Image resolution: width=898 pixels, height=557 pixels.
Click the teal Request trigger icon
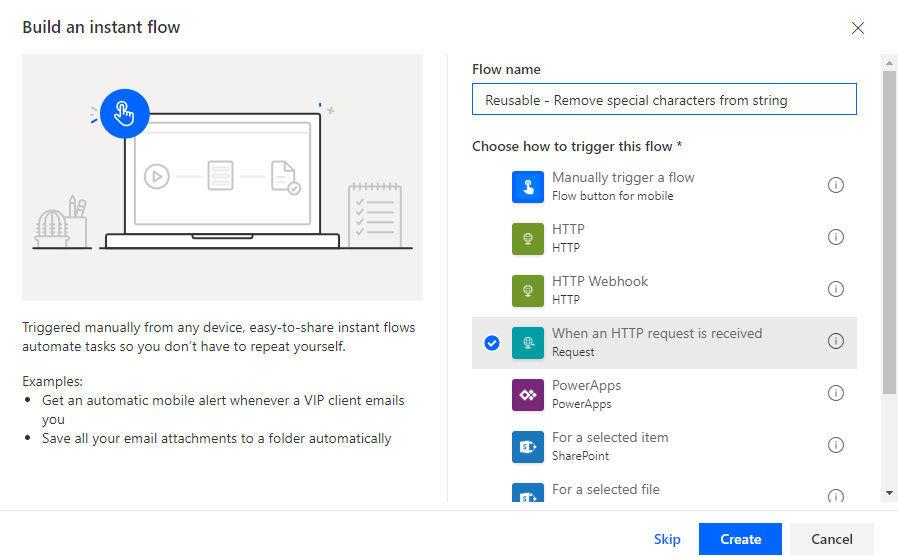(x=527, y=342)
